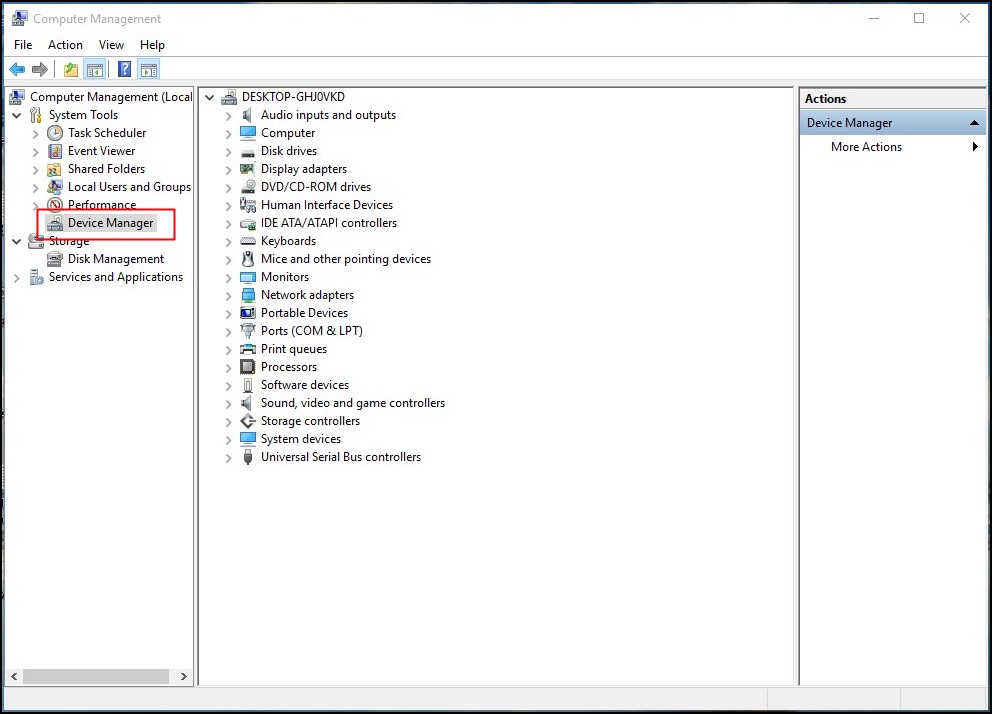Collapse Device Manager section in Actions pane
The width and height of the screenshot is (992, 714).
[x=974, y=123]
